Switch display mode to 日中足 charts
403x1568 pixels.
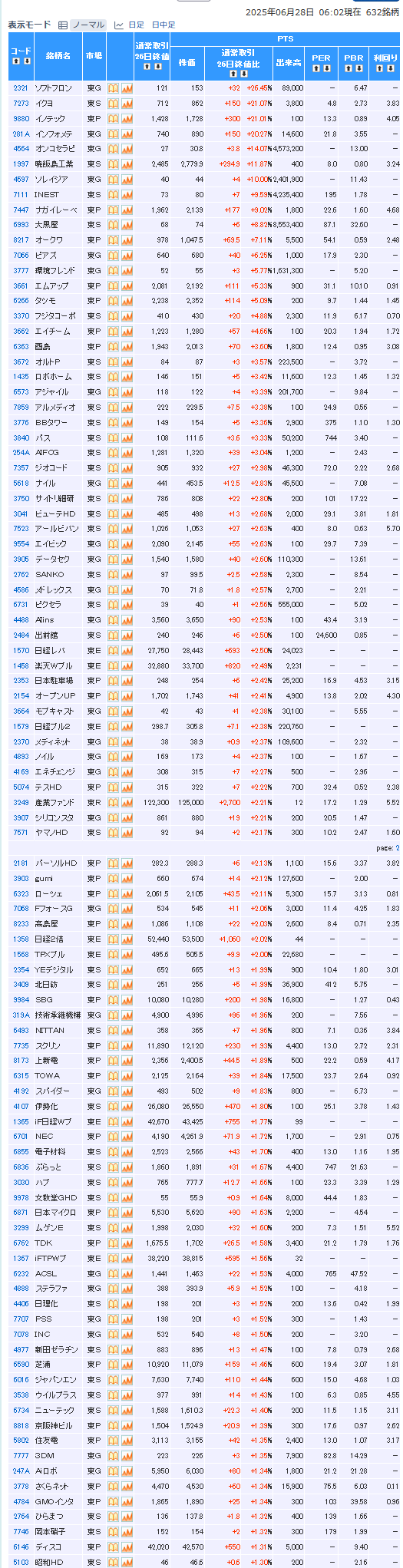point(164,25)
